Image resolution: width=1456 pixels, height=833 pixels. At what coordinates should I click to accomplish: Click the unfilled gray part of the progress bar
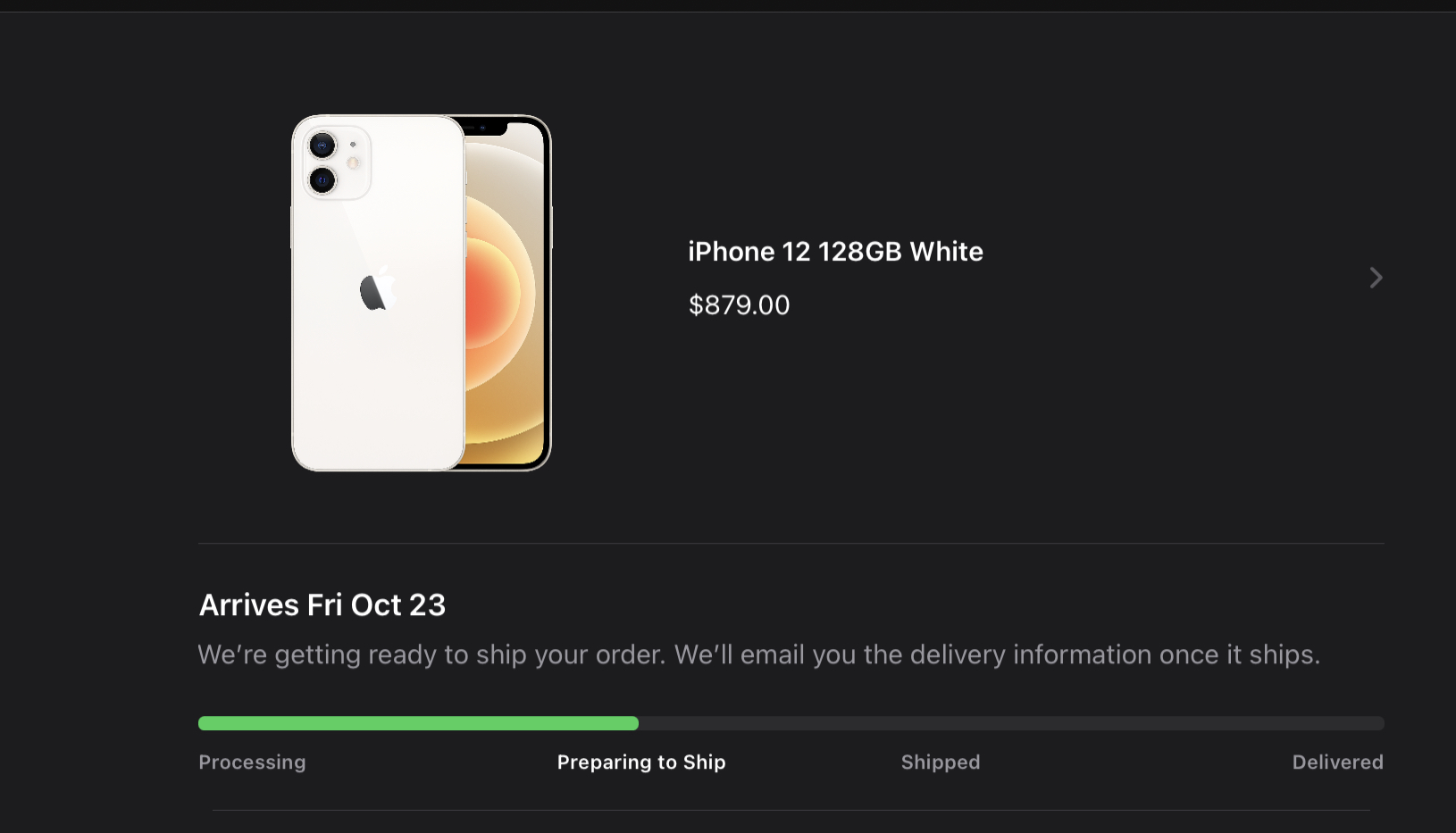pos(1009,723)
